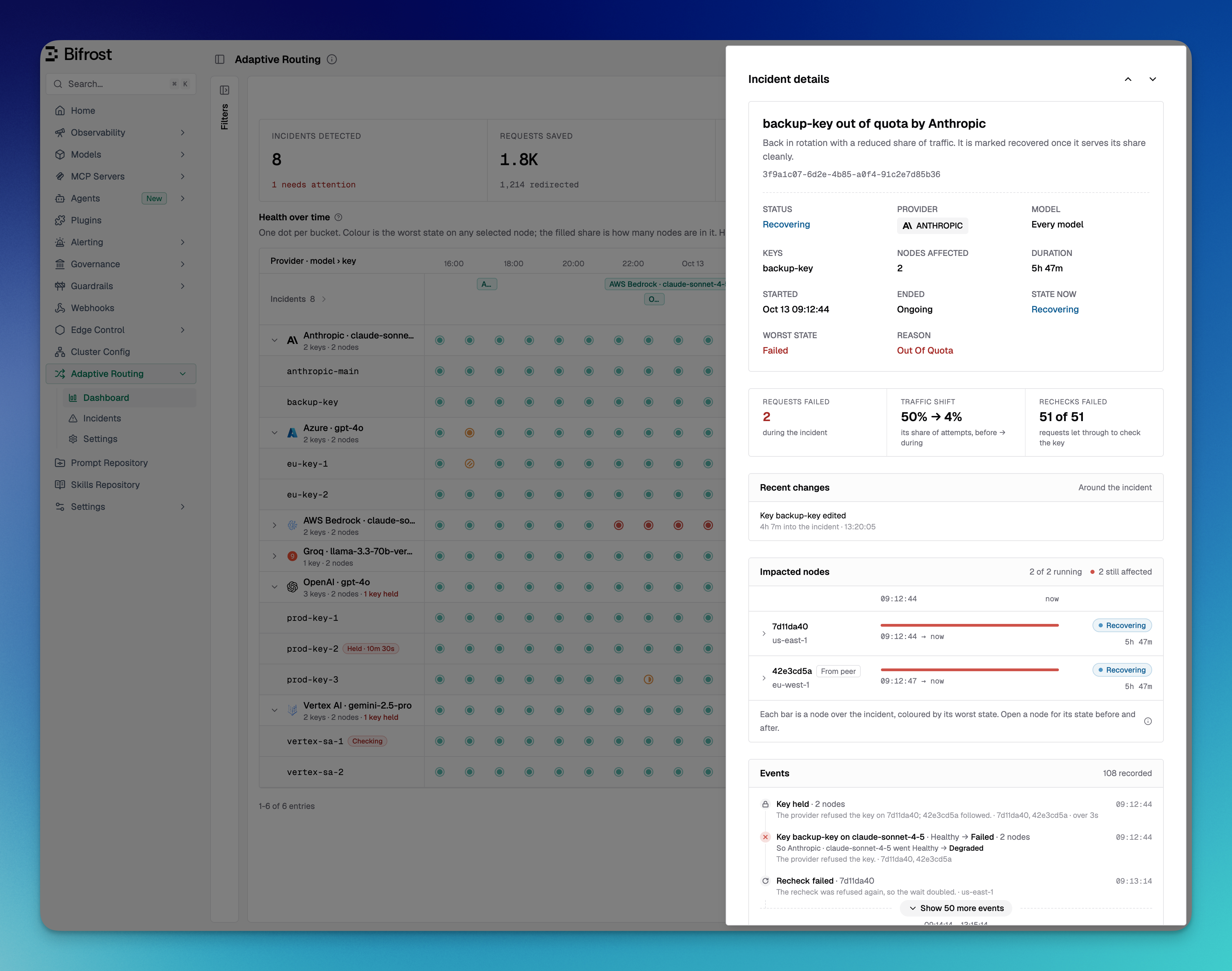Toggle the sidebar panel icon beside Adaptive Routing
This screenshot has height=971, width=1232.
219,59
